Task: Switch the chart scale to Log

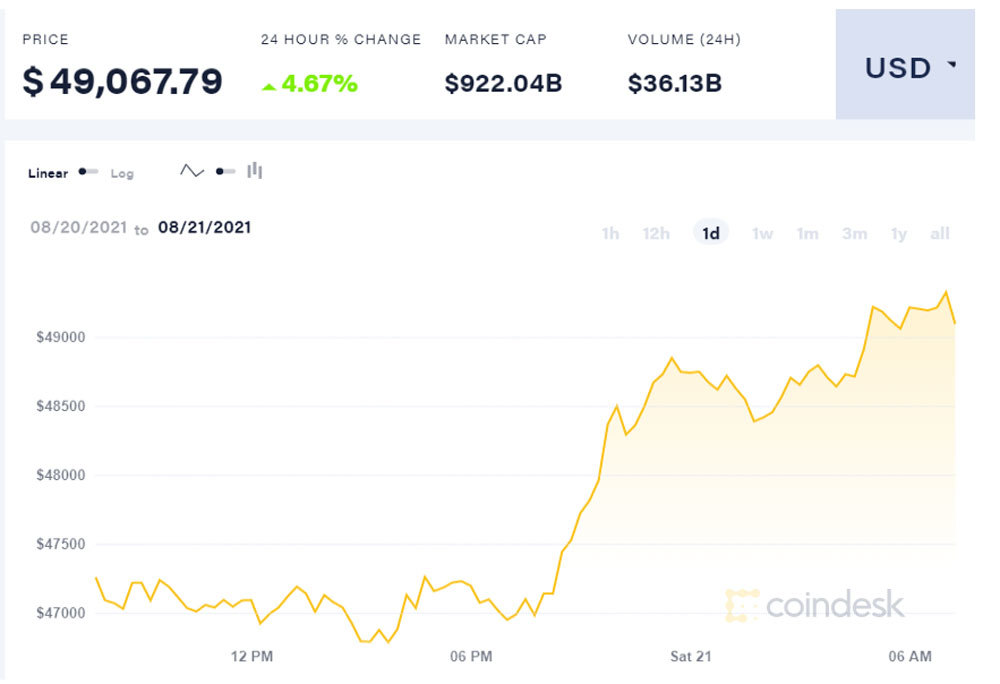Action: 121,174
